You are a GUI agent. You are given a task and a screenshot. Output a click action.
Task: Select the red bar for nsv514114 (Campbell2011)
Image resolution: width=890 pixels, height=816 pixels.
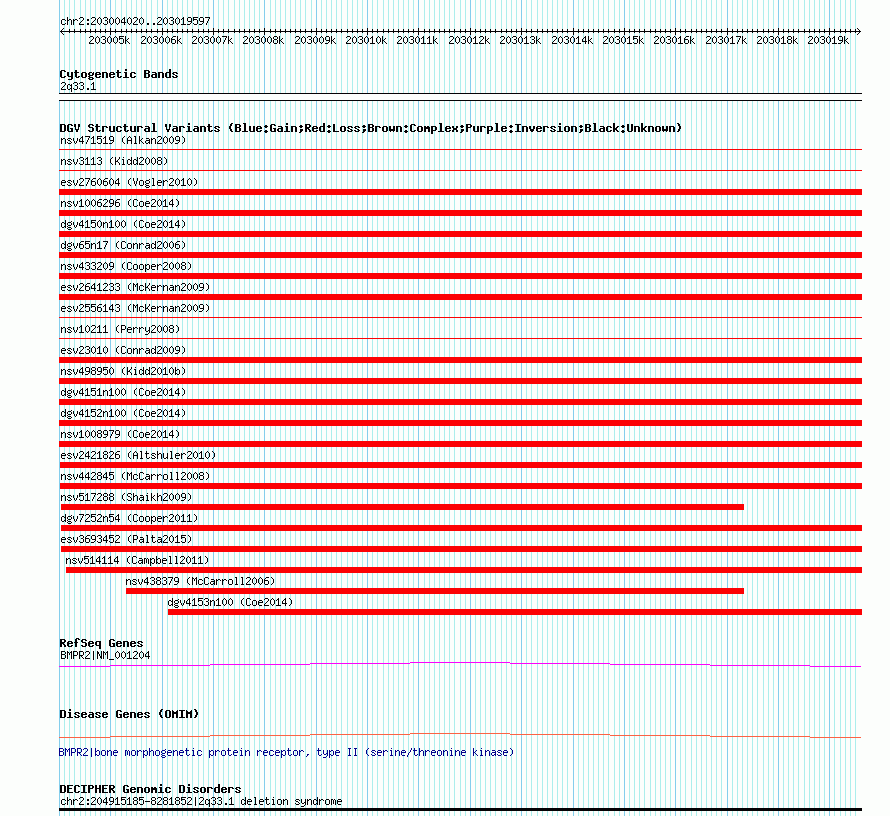tap(464, 570)
